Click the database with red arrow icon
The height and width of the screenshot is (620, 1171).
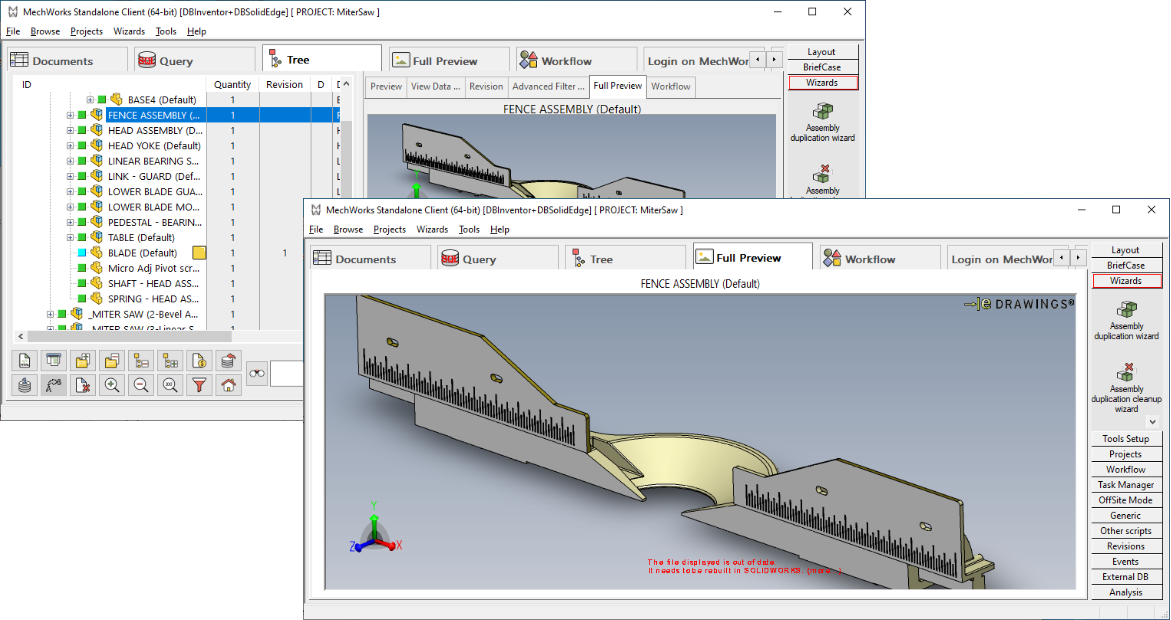click(x=229, y=362)
